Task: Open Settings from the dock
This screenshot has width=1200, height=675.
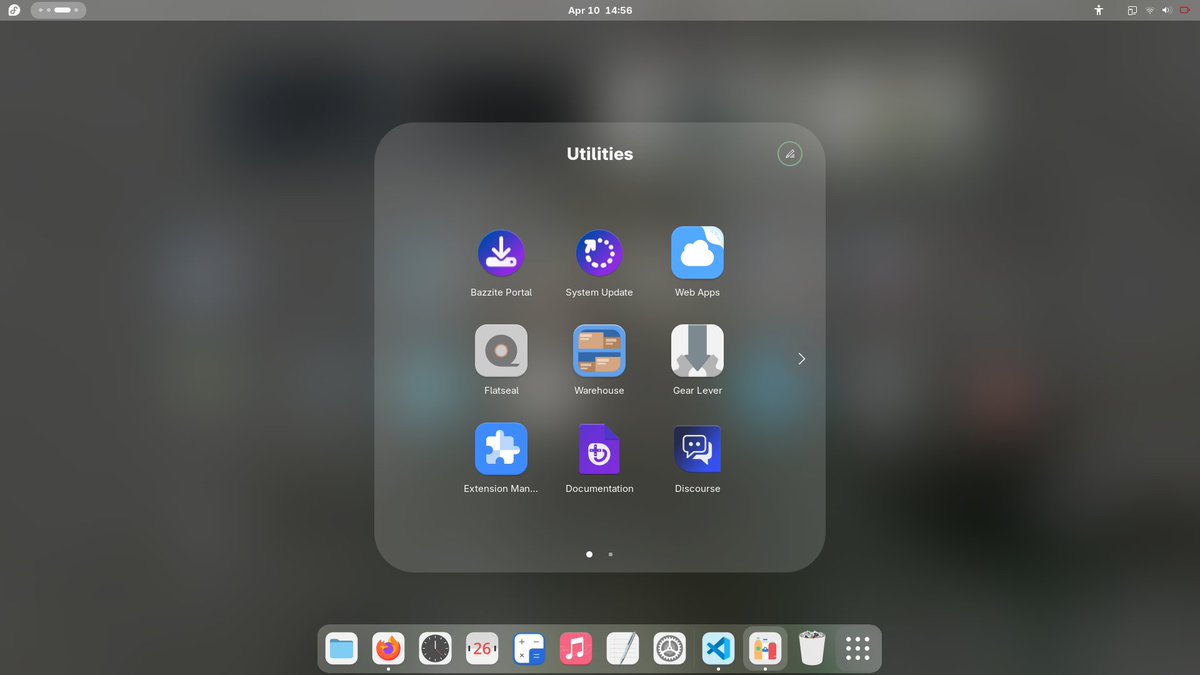Action: [x=670, y=649]
